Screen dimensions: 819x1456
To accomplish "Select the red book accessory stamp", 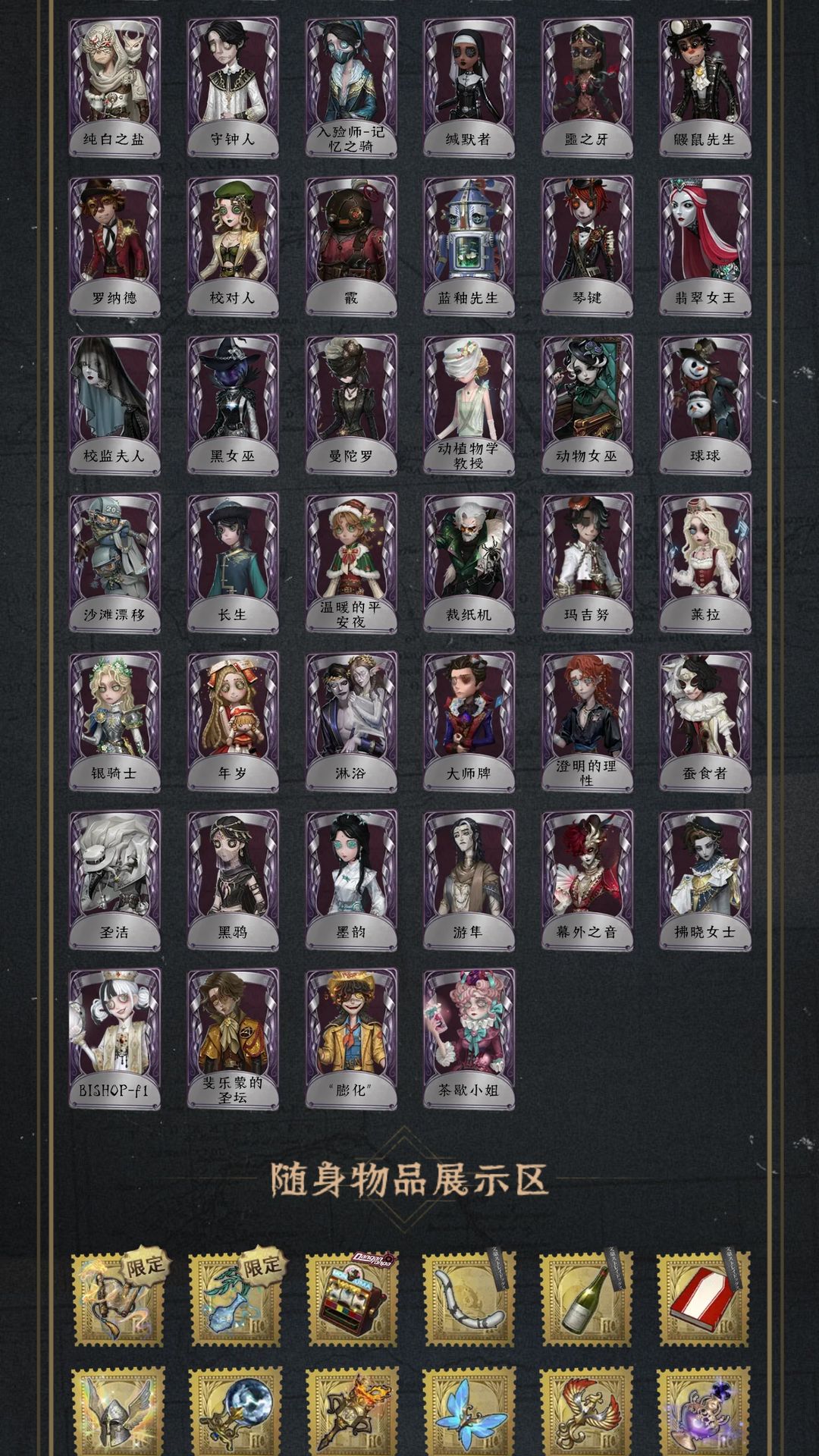I will (x=703, y=1299).
